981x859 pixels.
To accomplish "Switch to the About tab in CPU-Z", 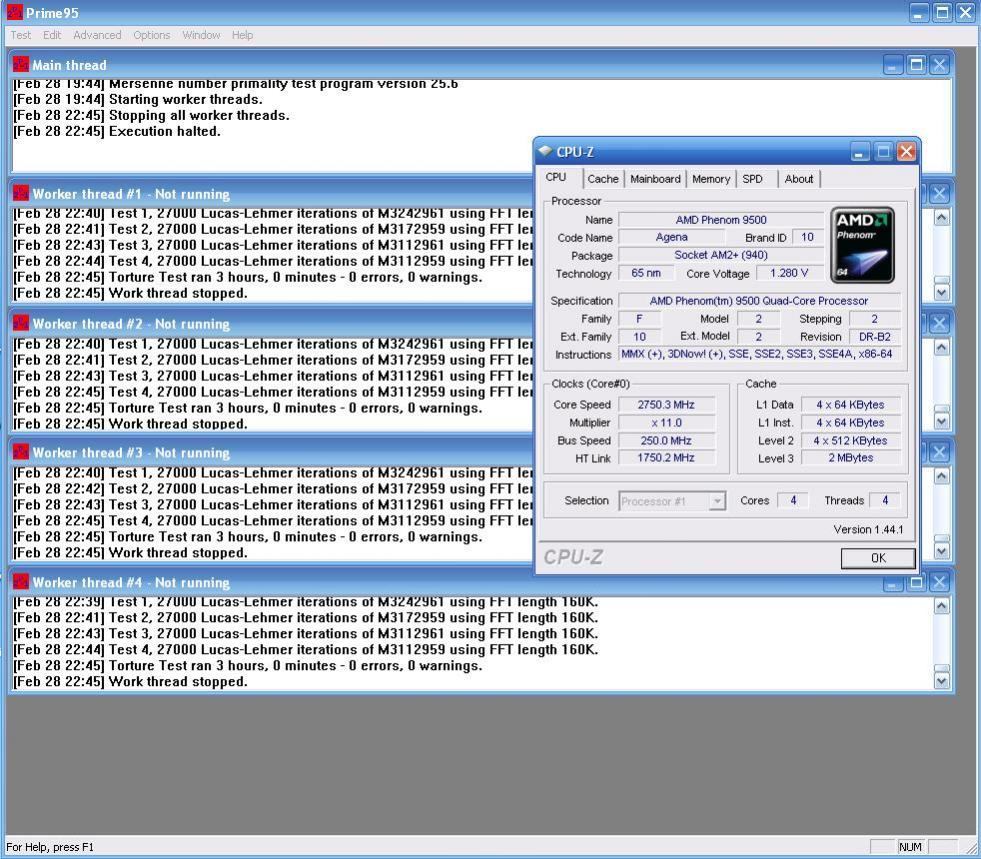I will point(799,179).
